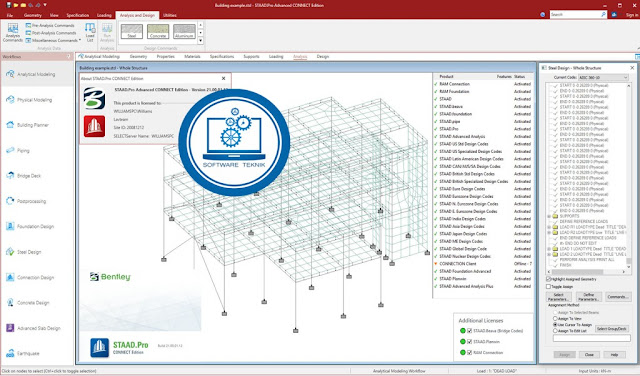Expand LOAD R1 LOADTYPE Dead tree node

pos(549,227)
